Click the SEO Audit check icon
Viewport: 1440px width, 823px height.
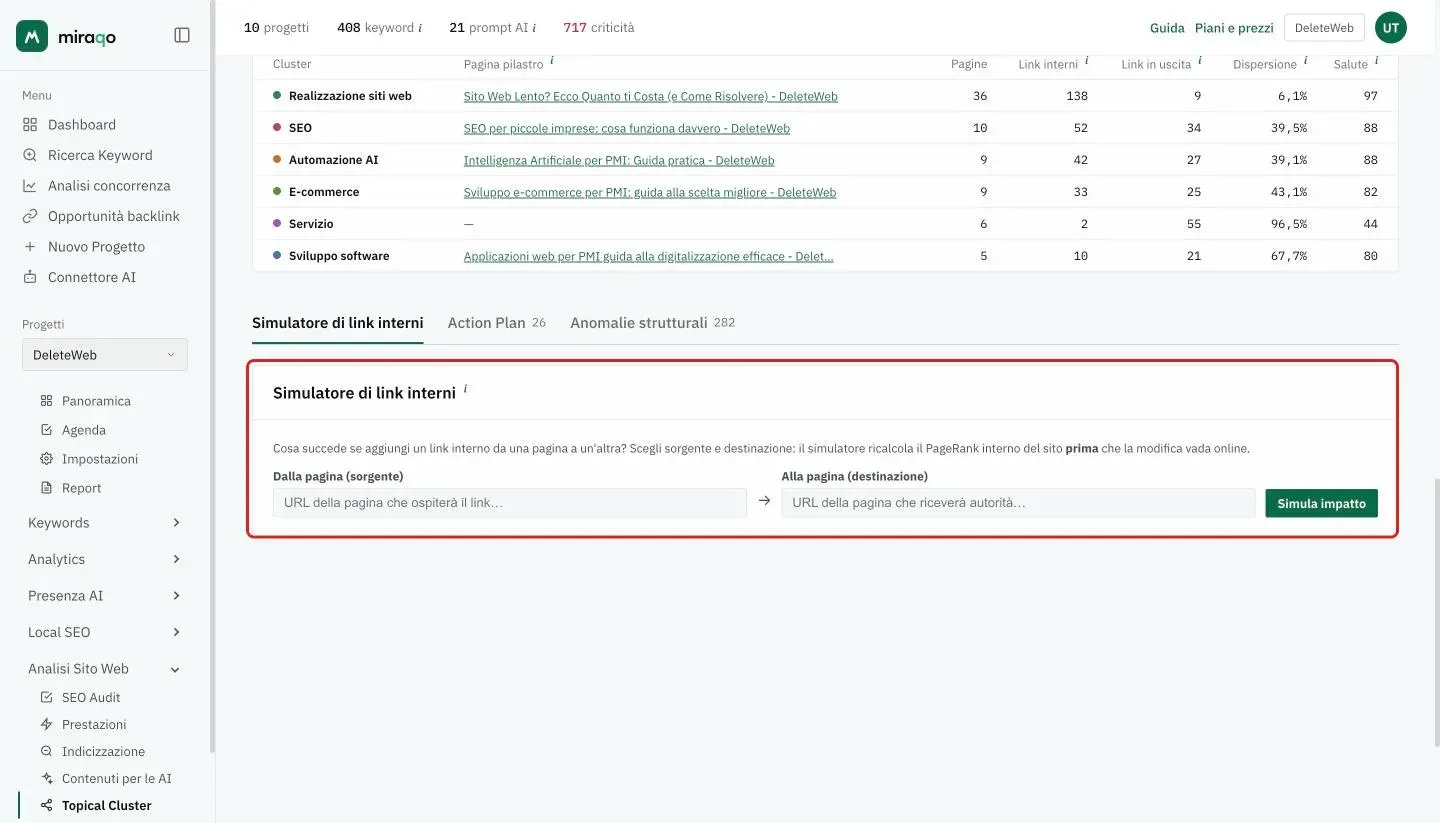46,697
